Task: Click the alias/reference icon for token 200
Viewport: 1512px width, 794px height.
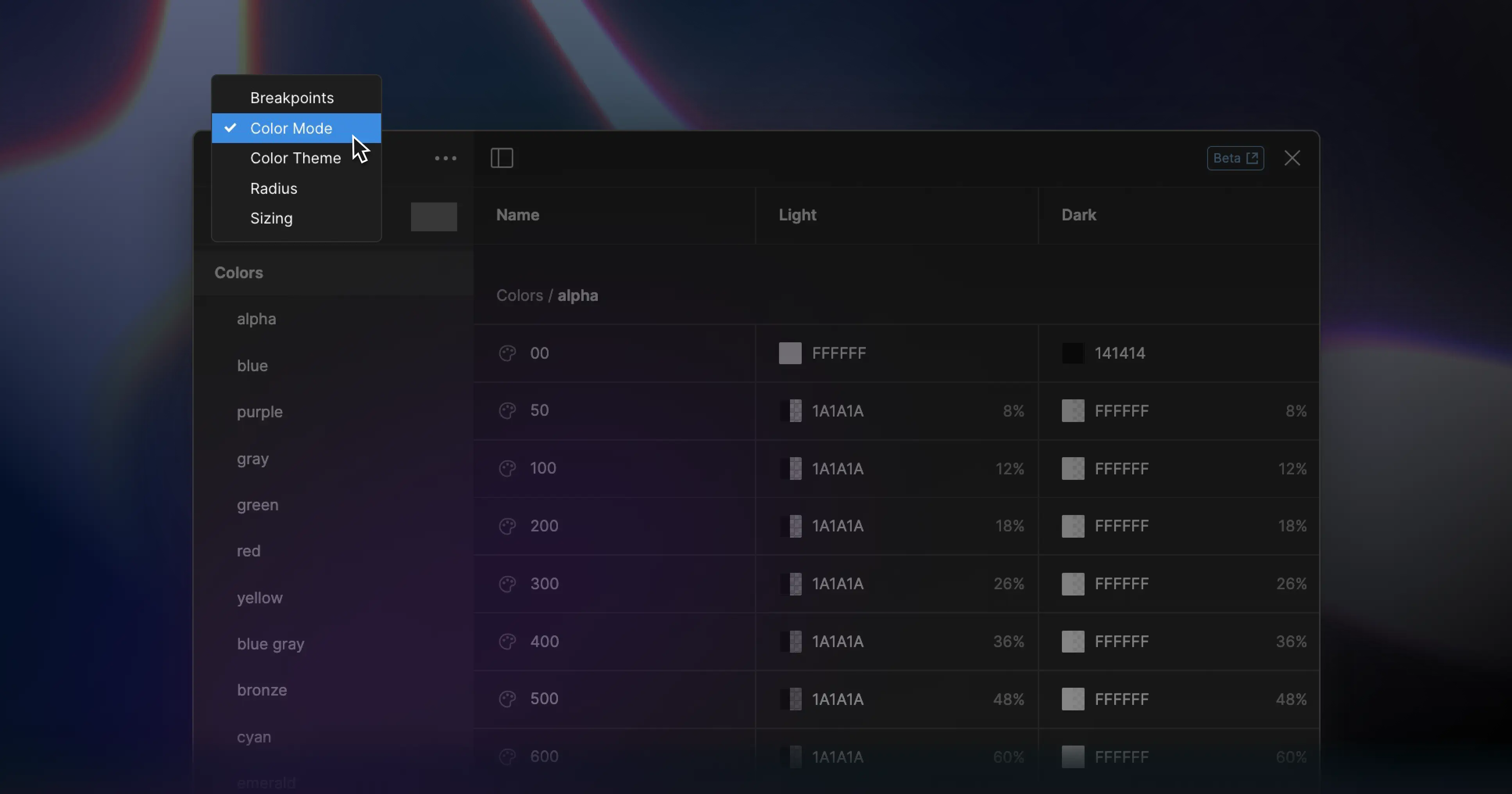Action: pos(507,526)
